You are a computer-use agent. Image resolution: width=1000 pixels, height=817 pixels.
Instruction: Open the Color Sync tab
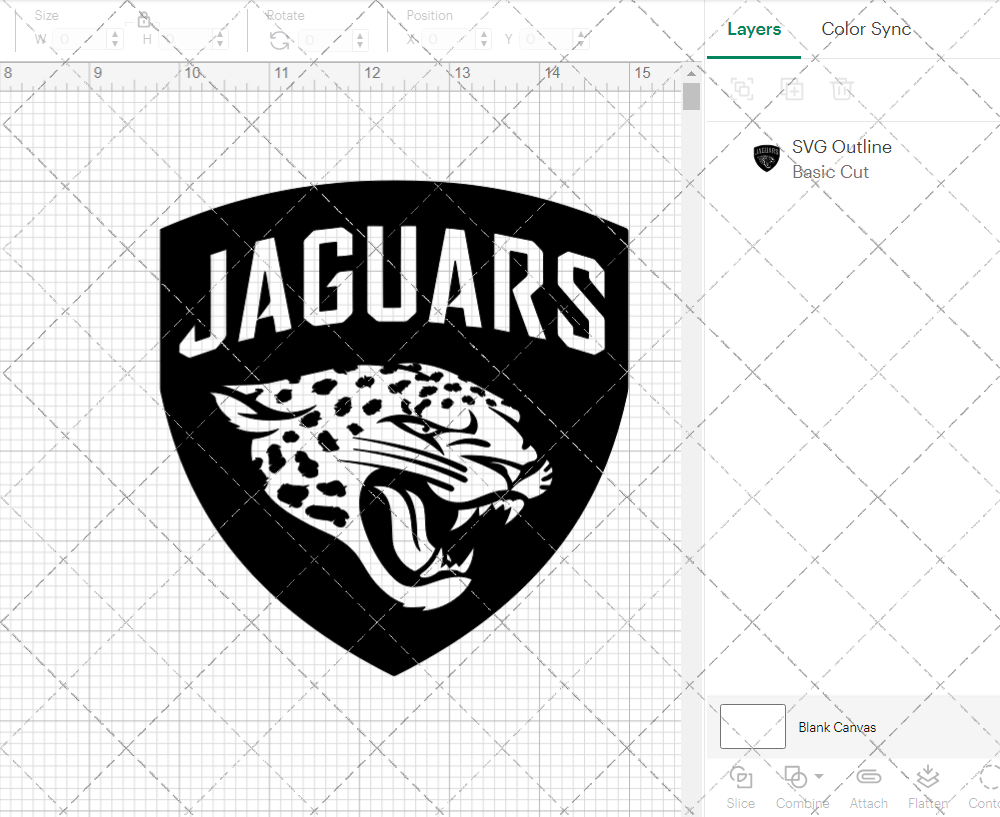865,29
